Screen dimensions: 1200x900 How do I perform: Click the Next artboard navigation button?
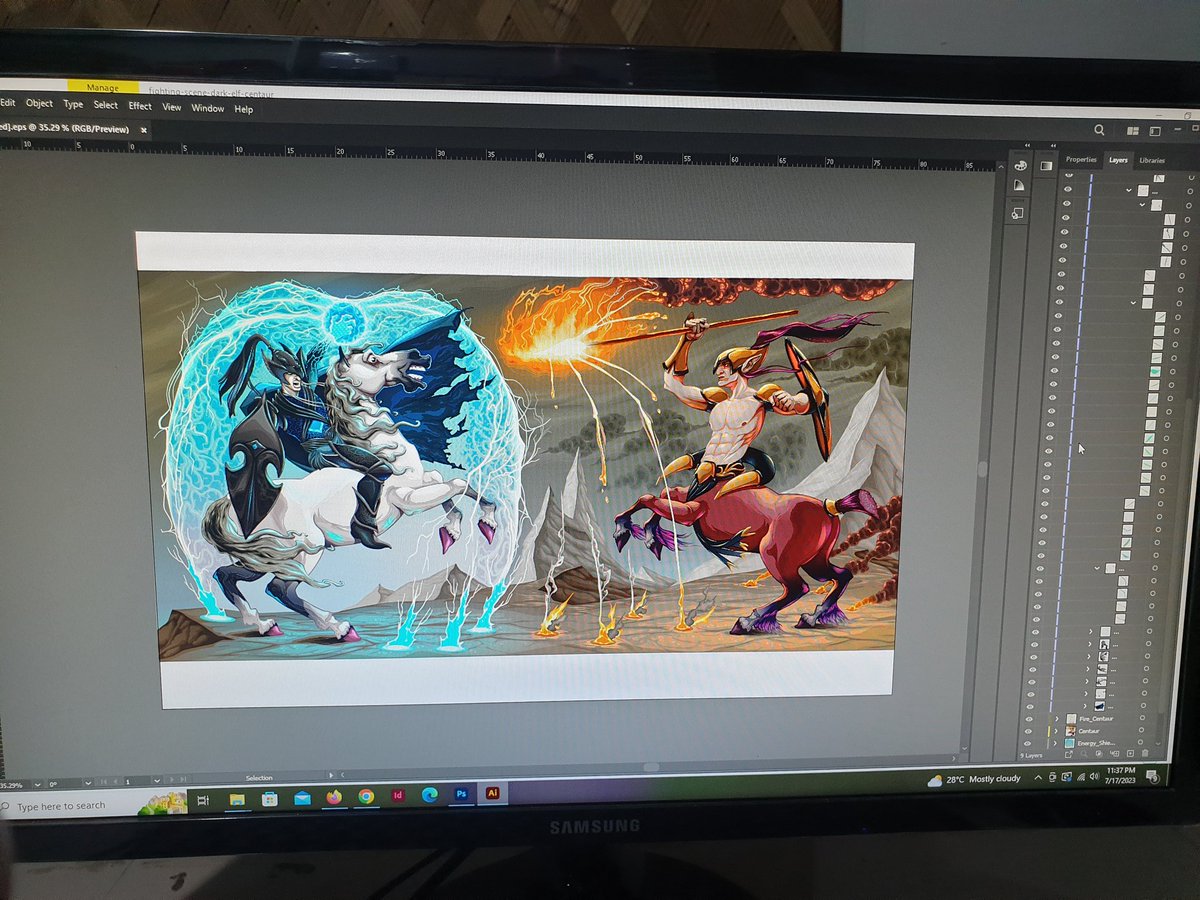(171, 779)
